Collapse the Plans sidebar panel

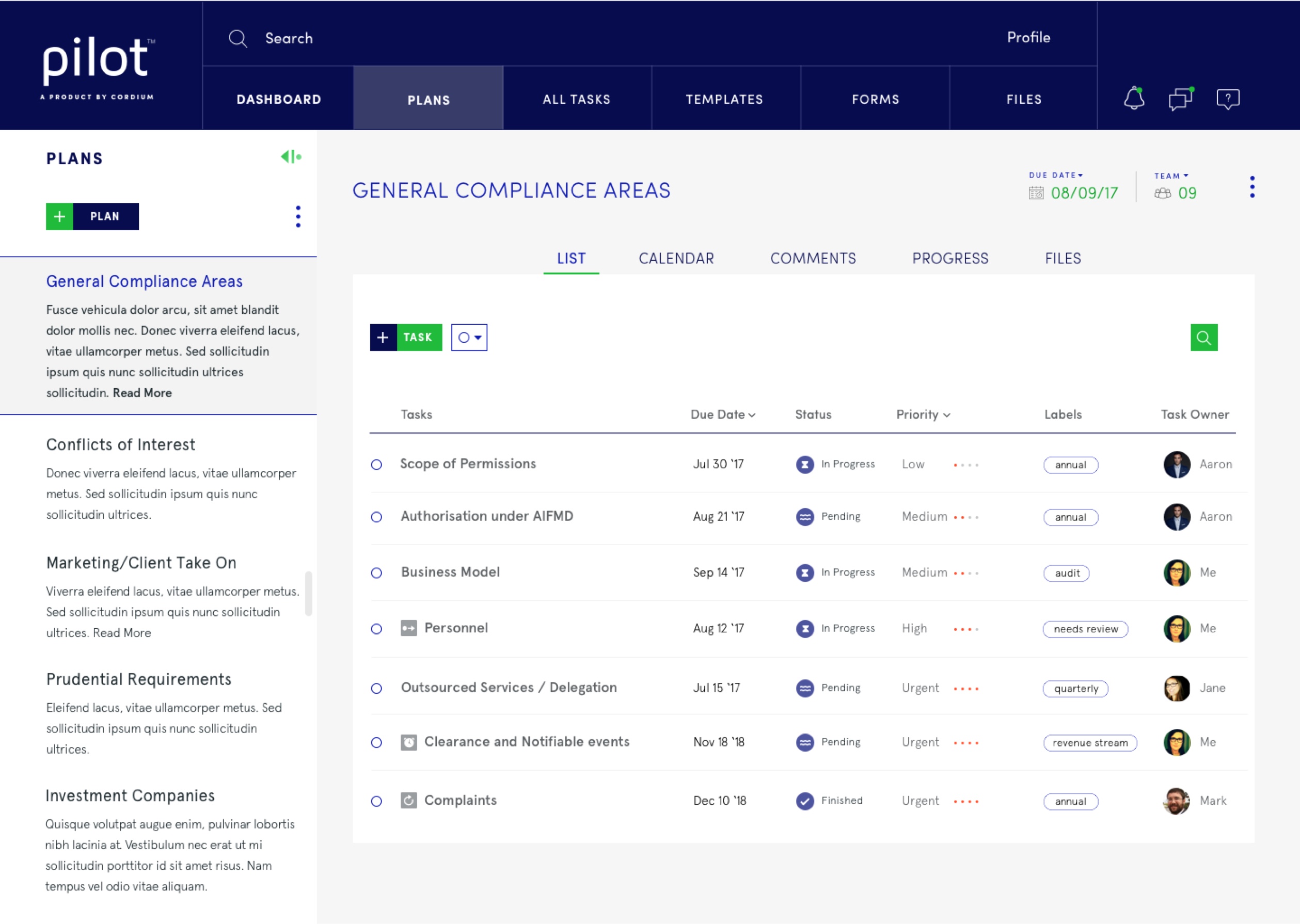tap(291, 156)
